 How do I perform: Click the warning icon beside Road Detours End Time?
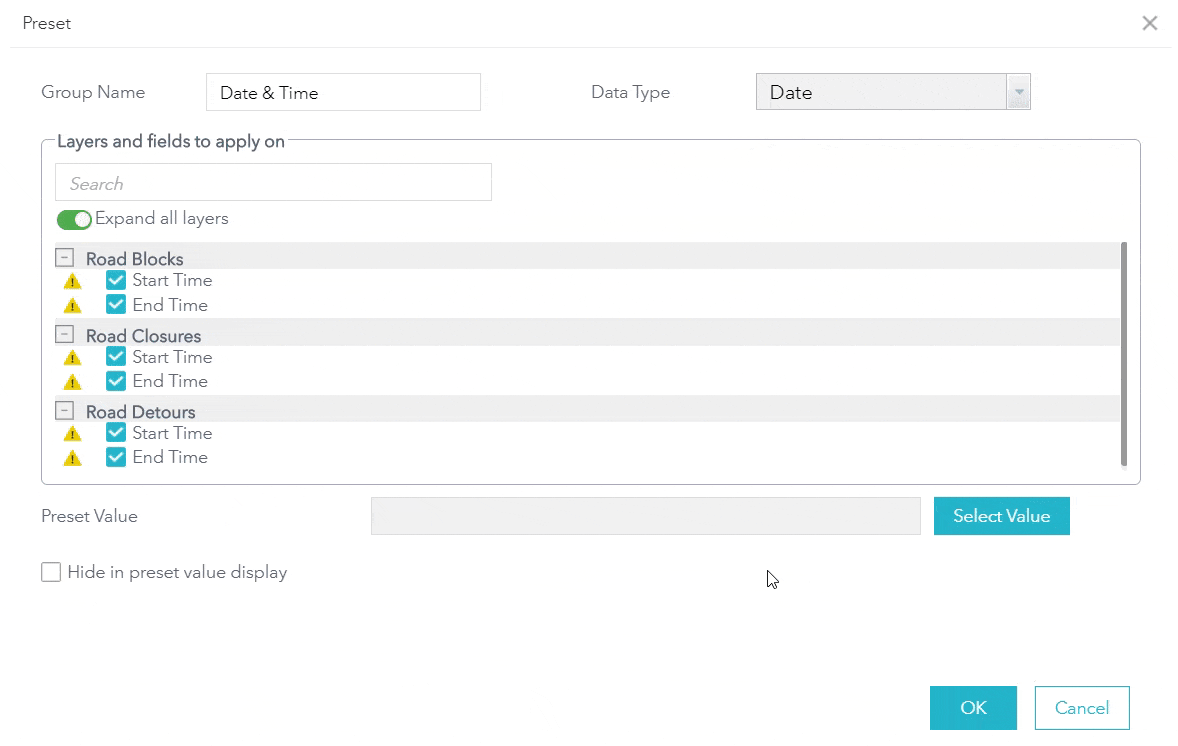pos(72,457)
